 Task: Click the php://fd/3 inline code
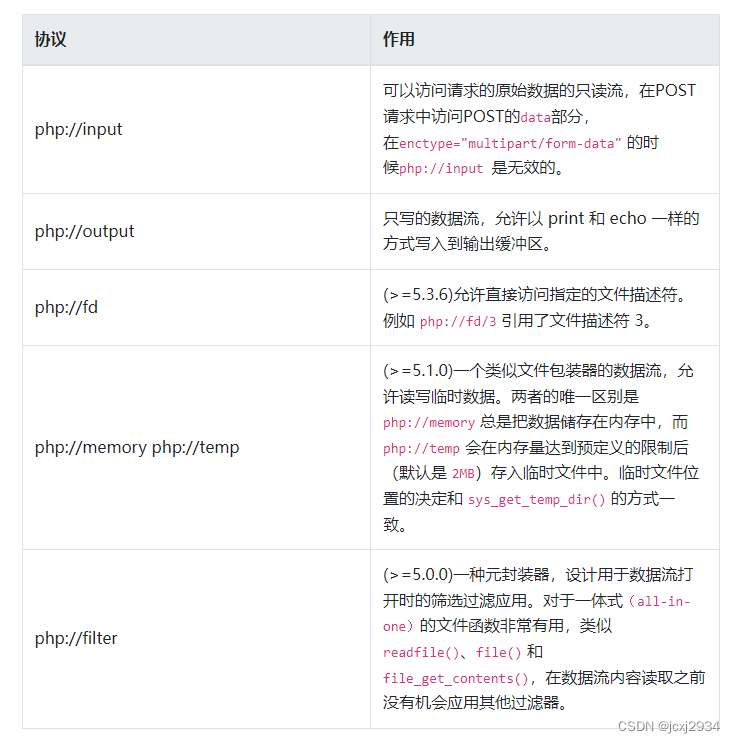tap(458, 322)
